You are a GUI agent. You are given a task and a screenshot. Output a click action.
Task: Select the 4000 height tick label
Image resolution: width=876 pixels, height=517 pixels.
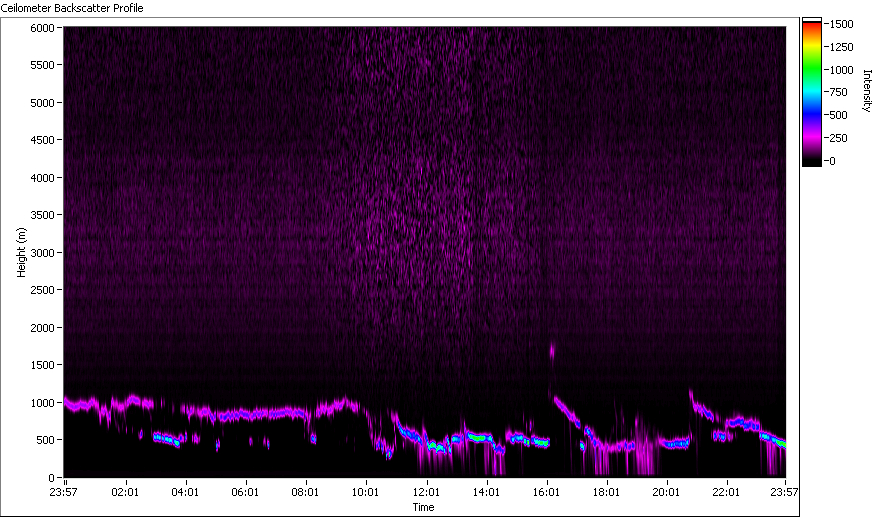[x=42, y=178]
